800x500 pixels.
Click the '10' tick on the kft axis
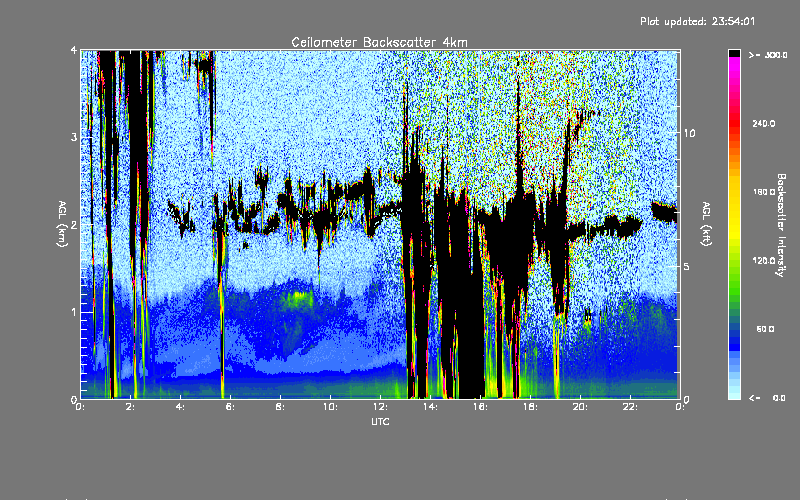point(689,133)
